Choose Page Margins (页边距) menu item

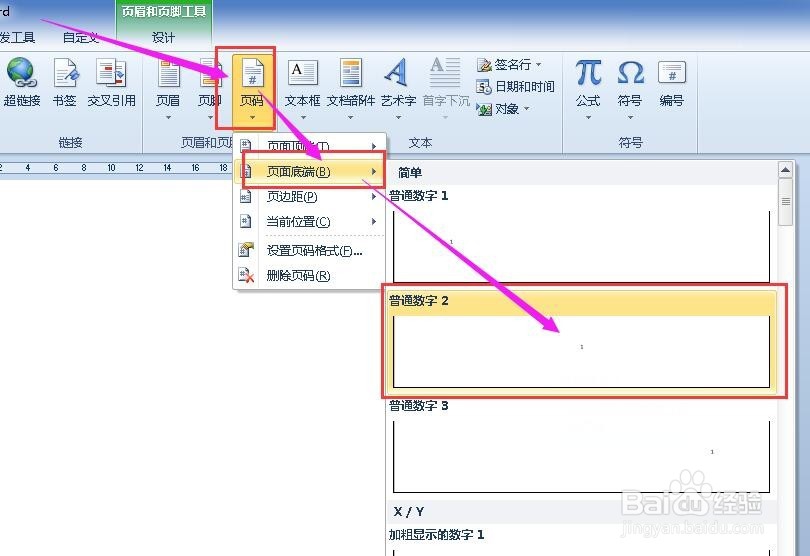point(309,196)
